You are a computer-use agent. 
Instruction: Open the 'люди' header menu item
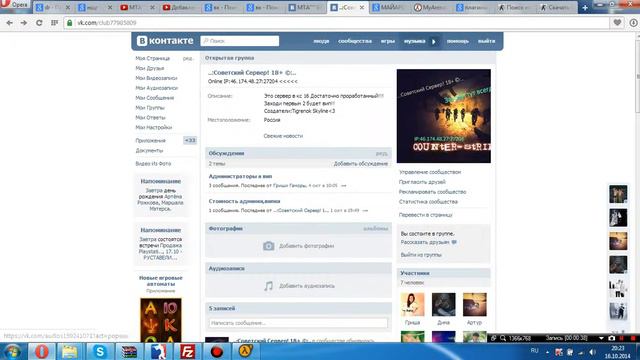click(x=321, y=41)
